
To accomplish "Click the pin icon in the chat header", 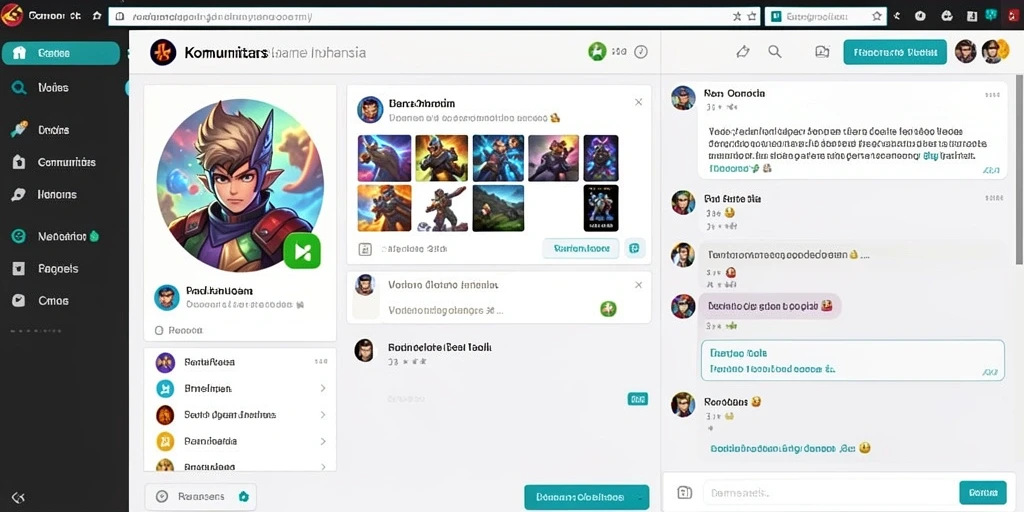I will (x=743, y=52).
